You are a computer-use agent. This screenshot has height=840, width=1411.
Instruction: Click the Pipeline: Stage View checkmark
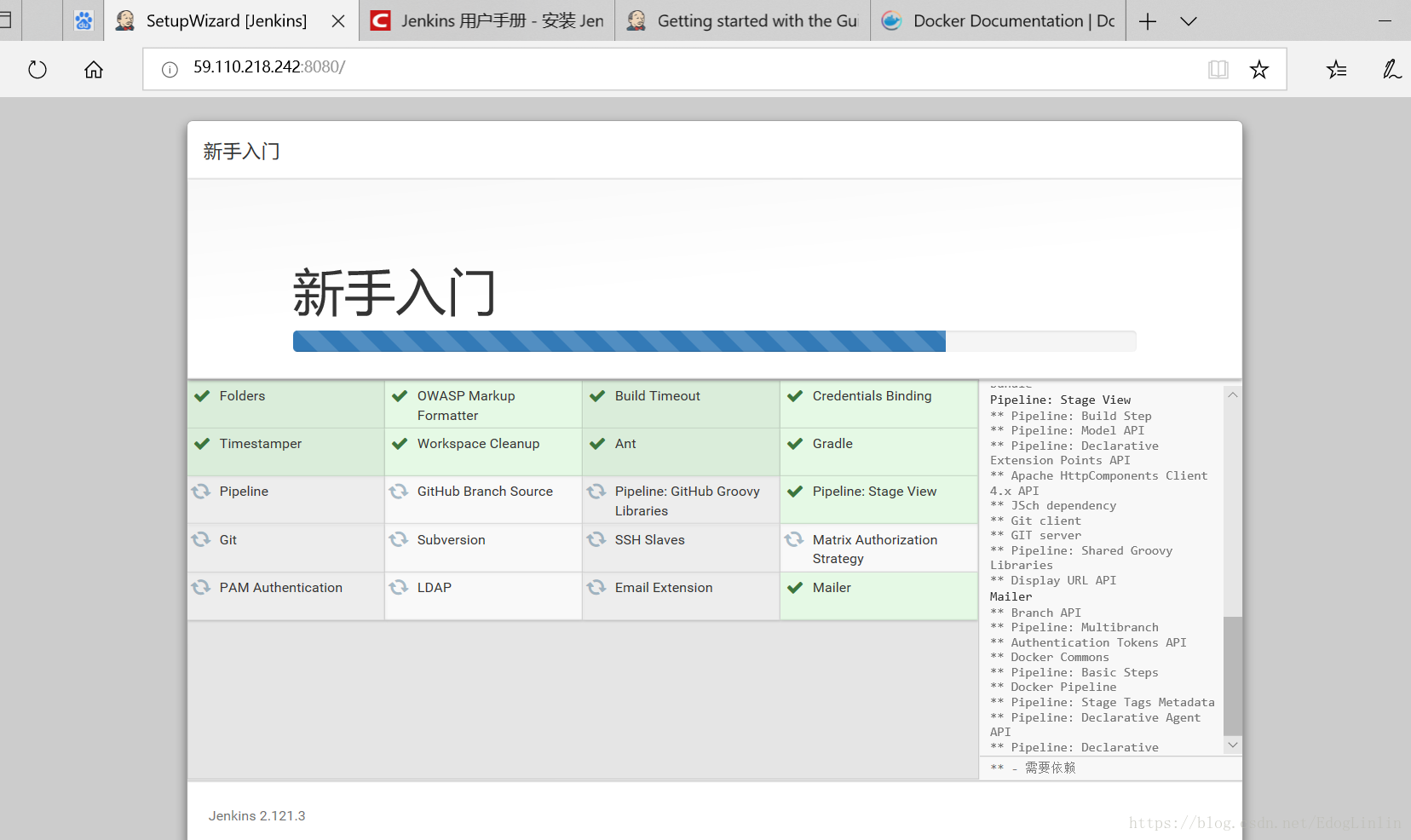(x=795, y=492)
